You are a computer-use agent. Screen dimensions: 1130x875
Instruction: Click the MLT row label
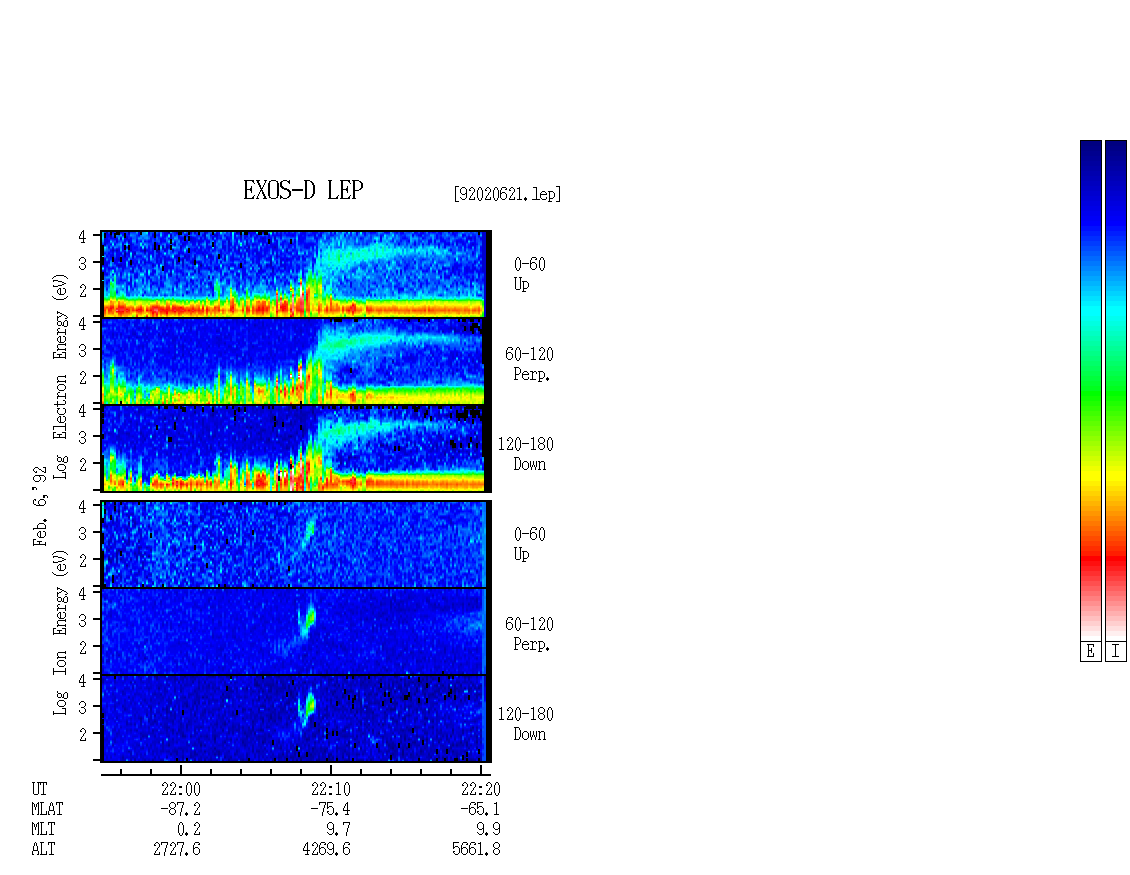pos(43,830)
